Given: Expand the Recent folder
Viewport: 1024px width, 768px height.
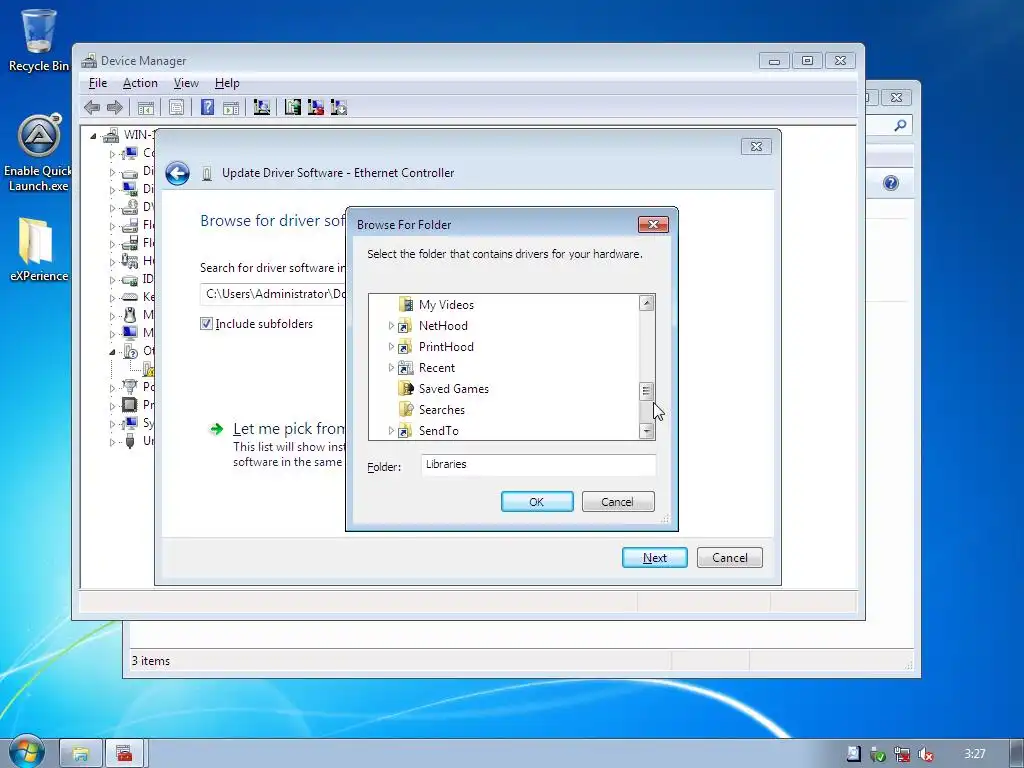Looking at the screenshot, I should [391, 367].
